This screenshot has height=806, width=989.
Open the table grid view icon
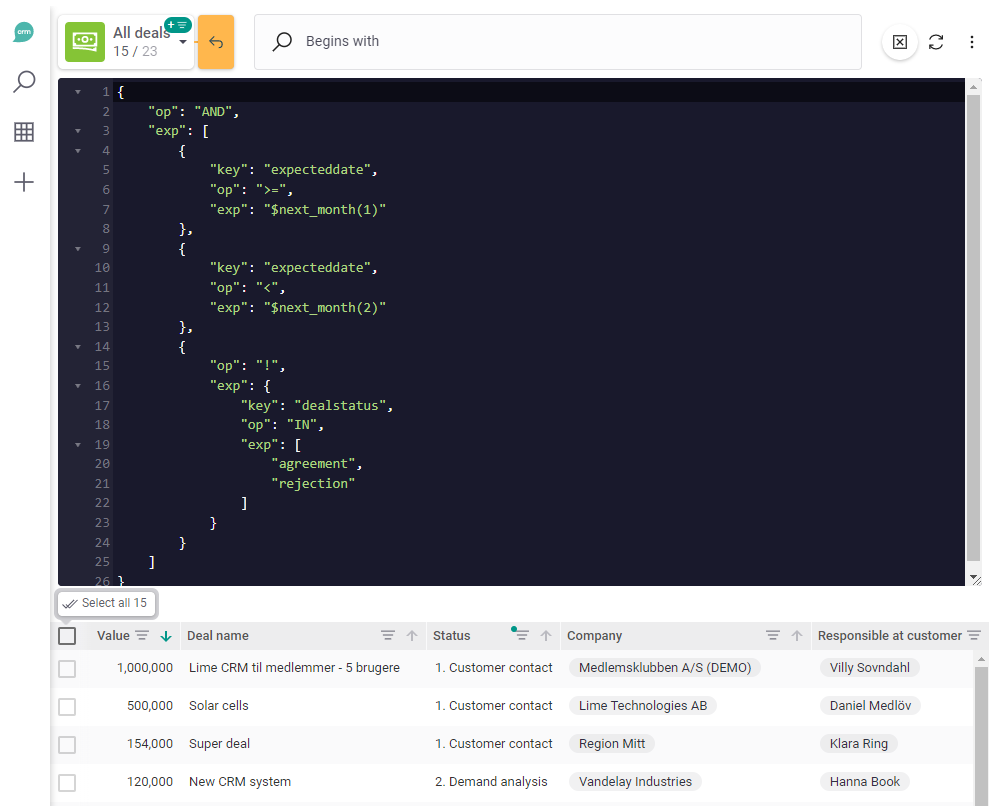pyautogui.click(x=24, y=132)
